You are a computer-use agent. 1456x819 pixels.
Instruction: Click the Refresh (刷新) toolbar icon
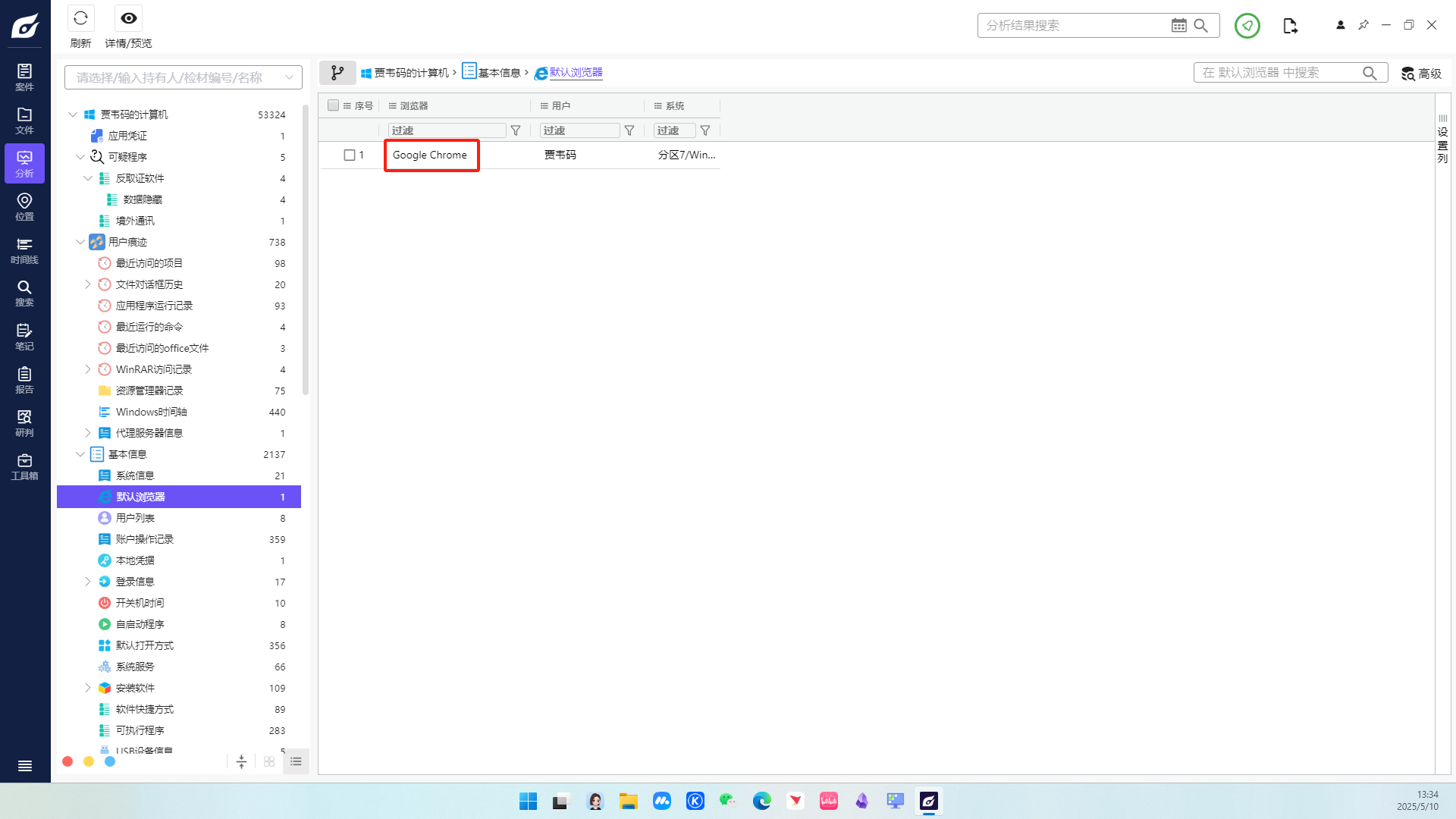(80, 19)
